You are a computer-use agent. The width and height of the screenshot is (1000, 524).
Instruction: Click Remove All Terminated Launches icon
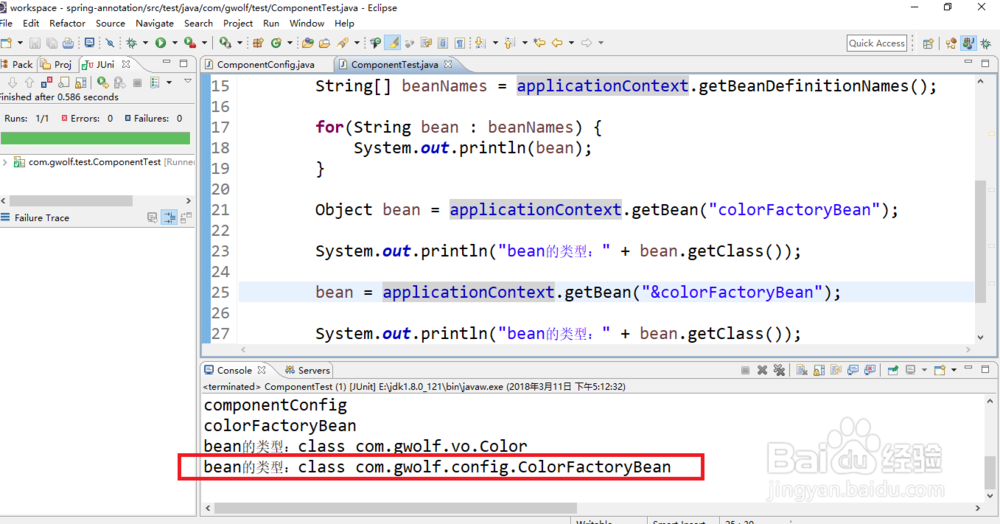pyautogui.click(x=779, y=370)
